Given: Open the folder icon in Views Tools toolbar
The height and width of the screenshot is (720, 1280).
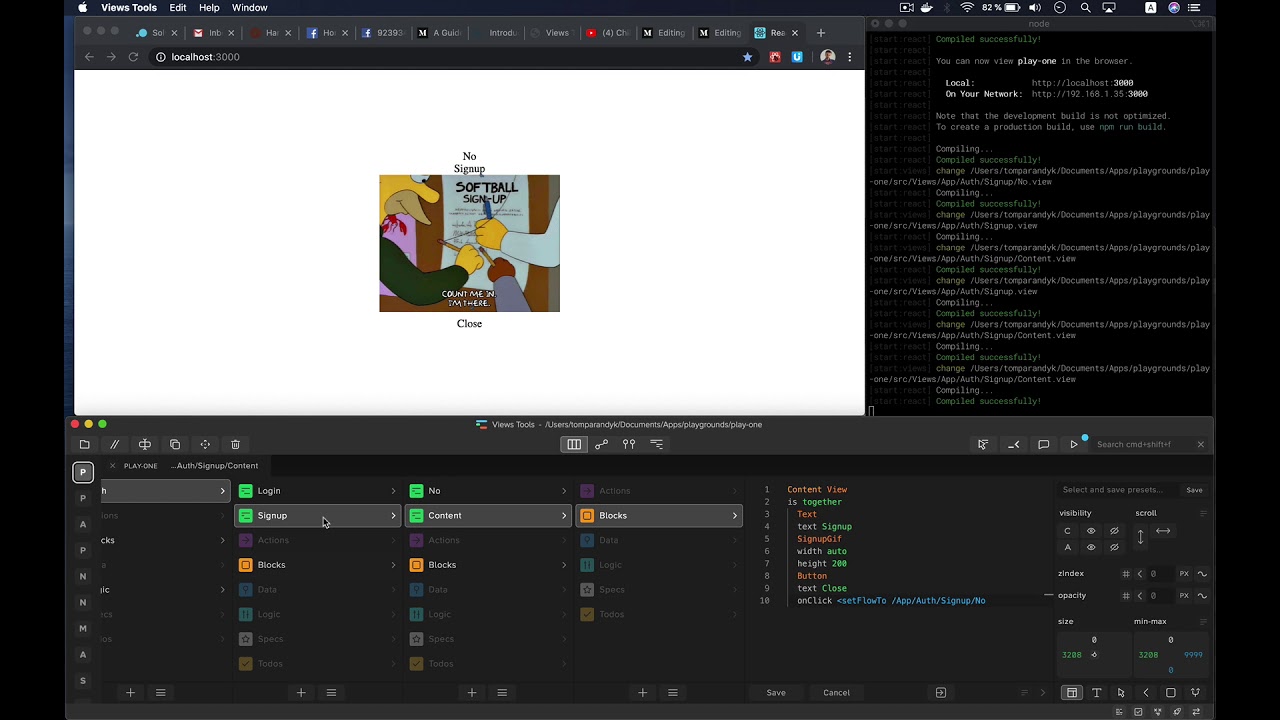Looking at the screenshot, I should click(x=84, y=444).
